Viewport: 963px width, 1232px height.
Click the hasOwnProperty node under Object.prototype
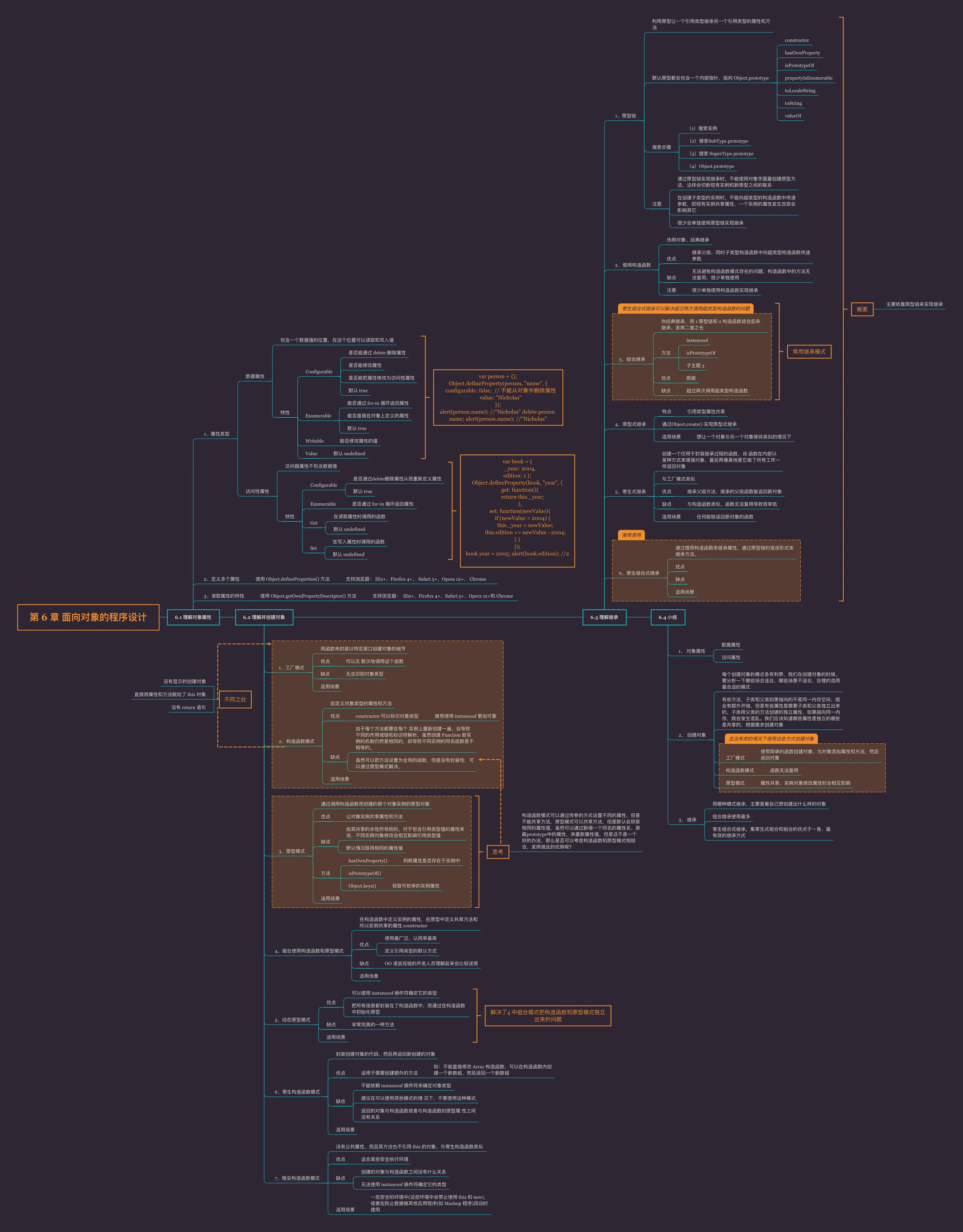[802, 53]
